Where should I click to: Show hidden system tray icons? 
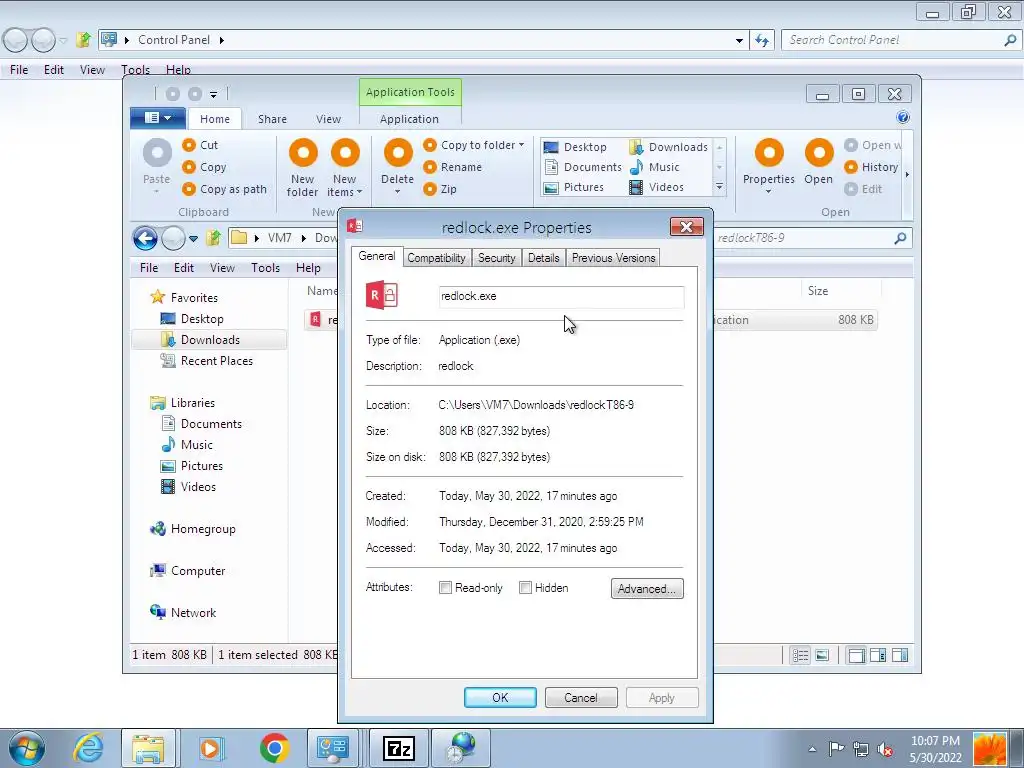click(812, 750)
